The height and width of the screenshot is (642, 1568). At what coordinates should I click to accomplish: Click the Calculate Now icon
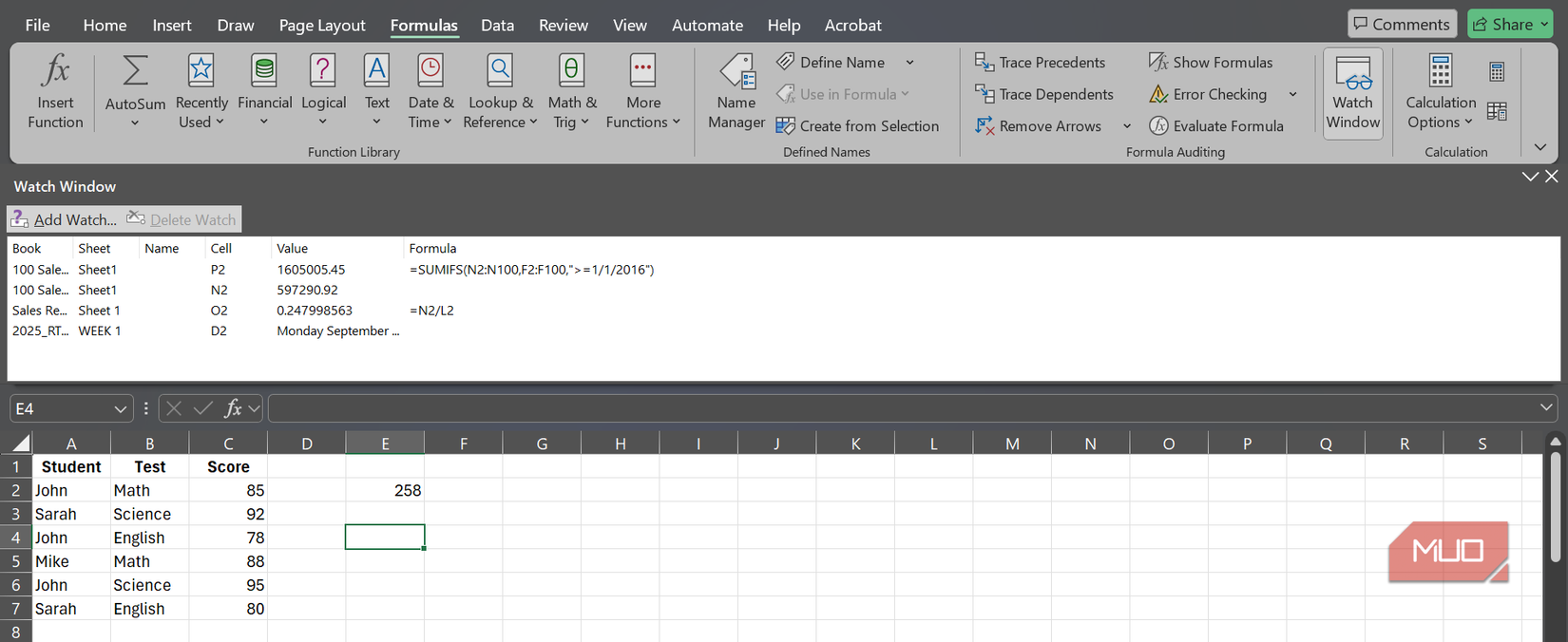(x=1497, y=71)
